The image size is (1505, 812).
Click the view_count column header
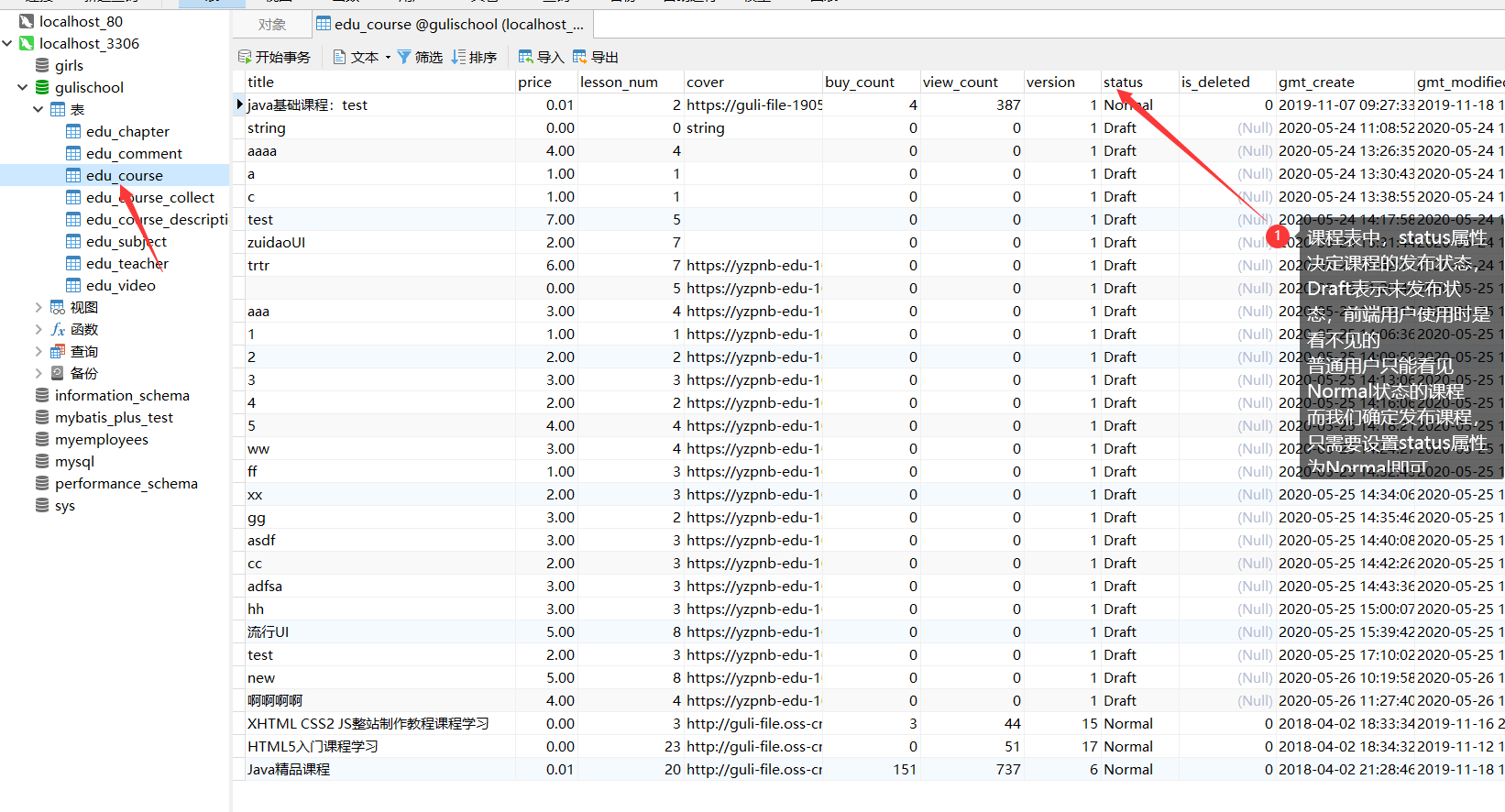pyautogui.click(x=972, y=82)
